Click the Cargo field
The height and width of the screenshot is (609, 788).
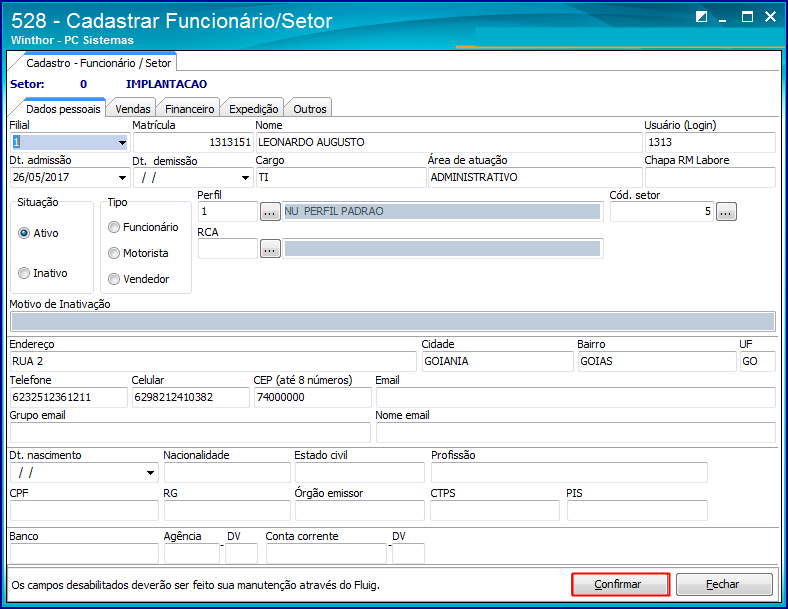click(341, 177)
